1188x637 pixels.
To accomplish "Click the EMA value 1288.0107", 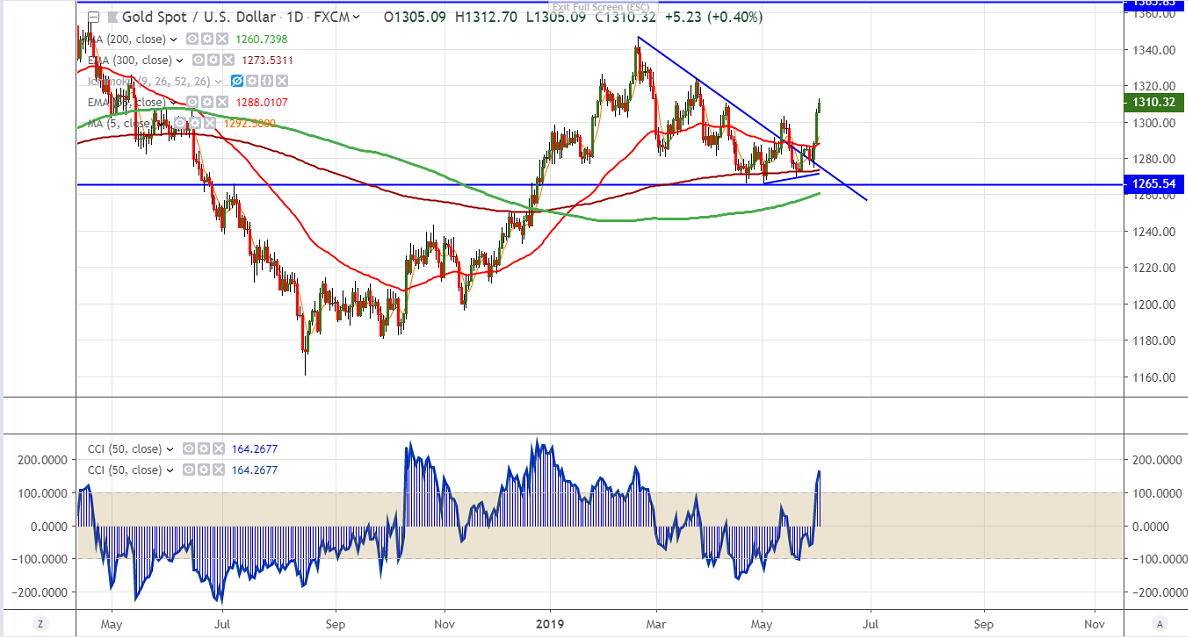I will coord(261,102).
